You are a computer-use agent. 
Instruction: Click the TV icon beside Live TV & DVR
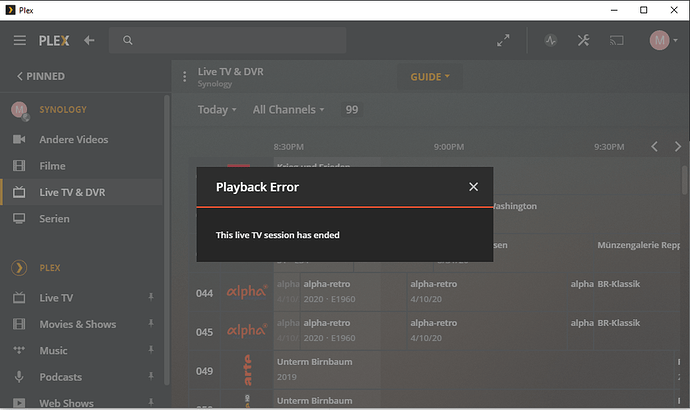19,192
